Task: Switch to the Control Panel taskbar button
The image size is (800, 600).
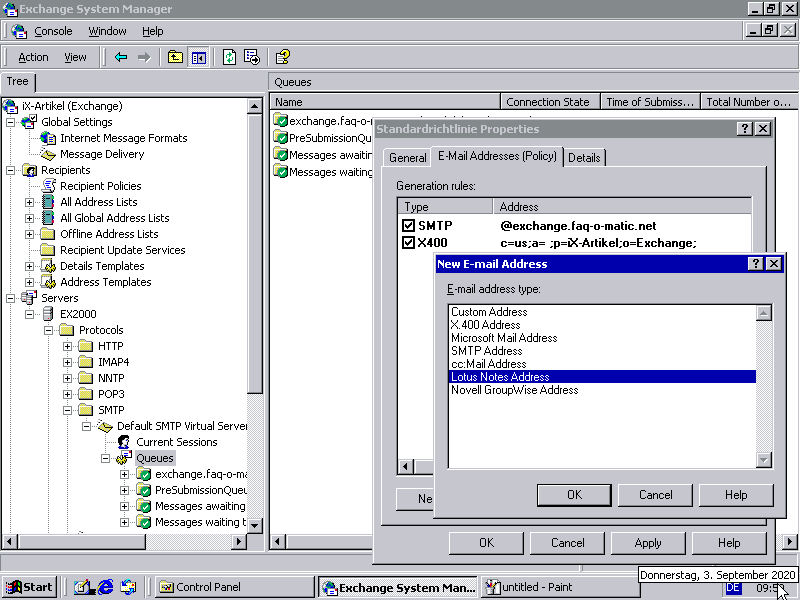Action: [x=235, y=587]
